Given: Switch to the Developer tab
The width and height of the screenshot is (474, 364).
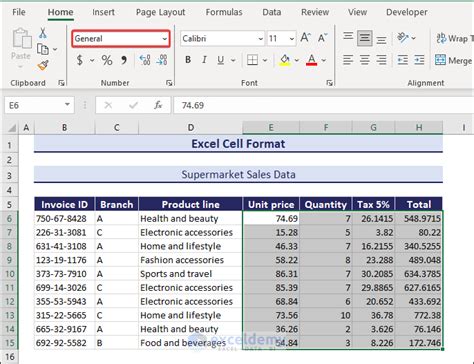Looking at the screenshot, I should (x=407, y=12).
